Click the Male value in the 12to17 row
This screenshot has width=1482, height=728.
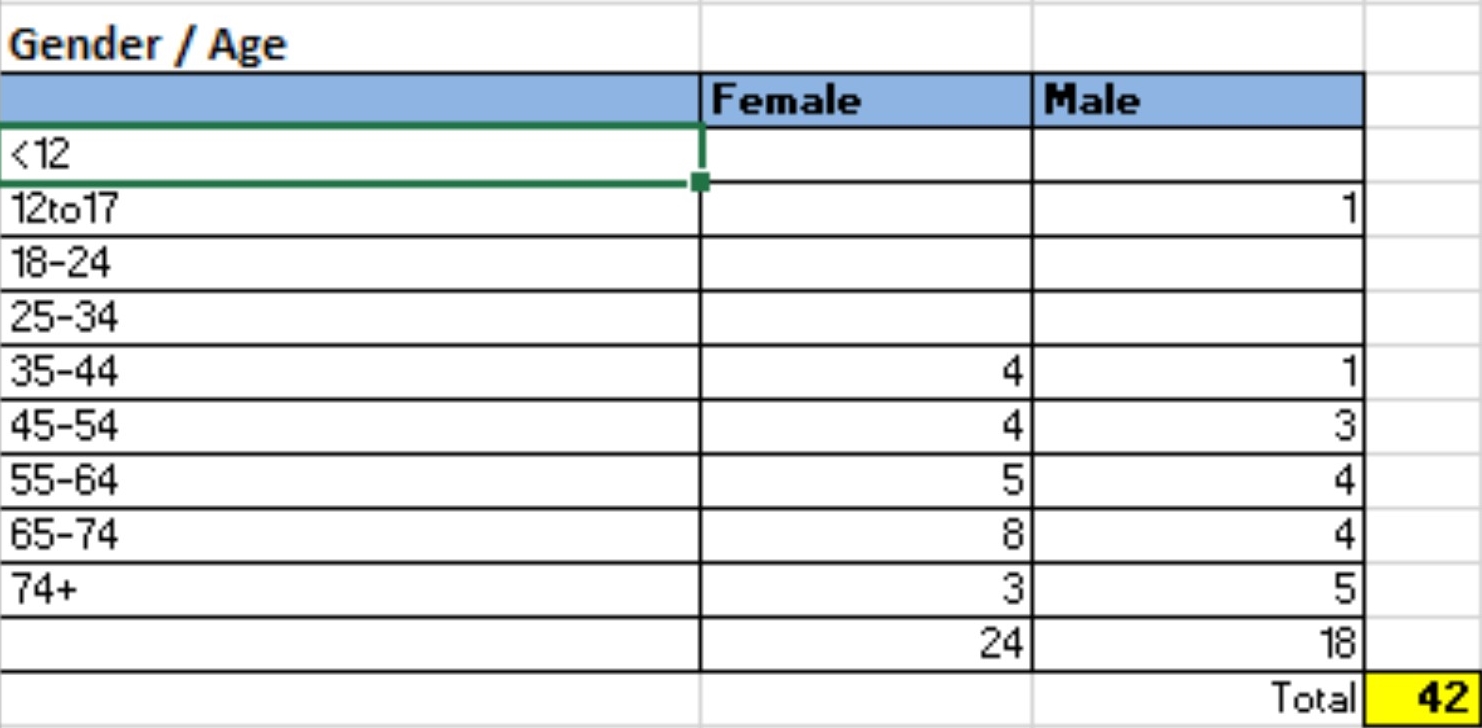point(1198,210)
